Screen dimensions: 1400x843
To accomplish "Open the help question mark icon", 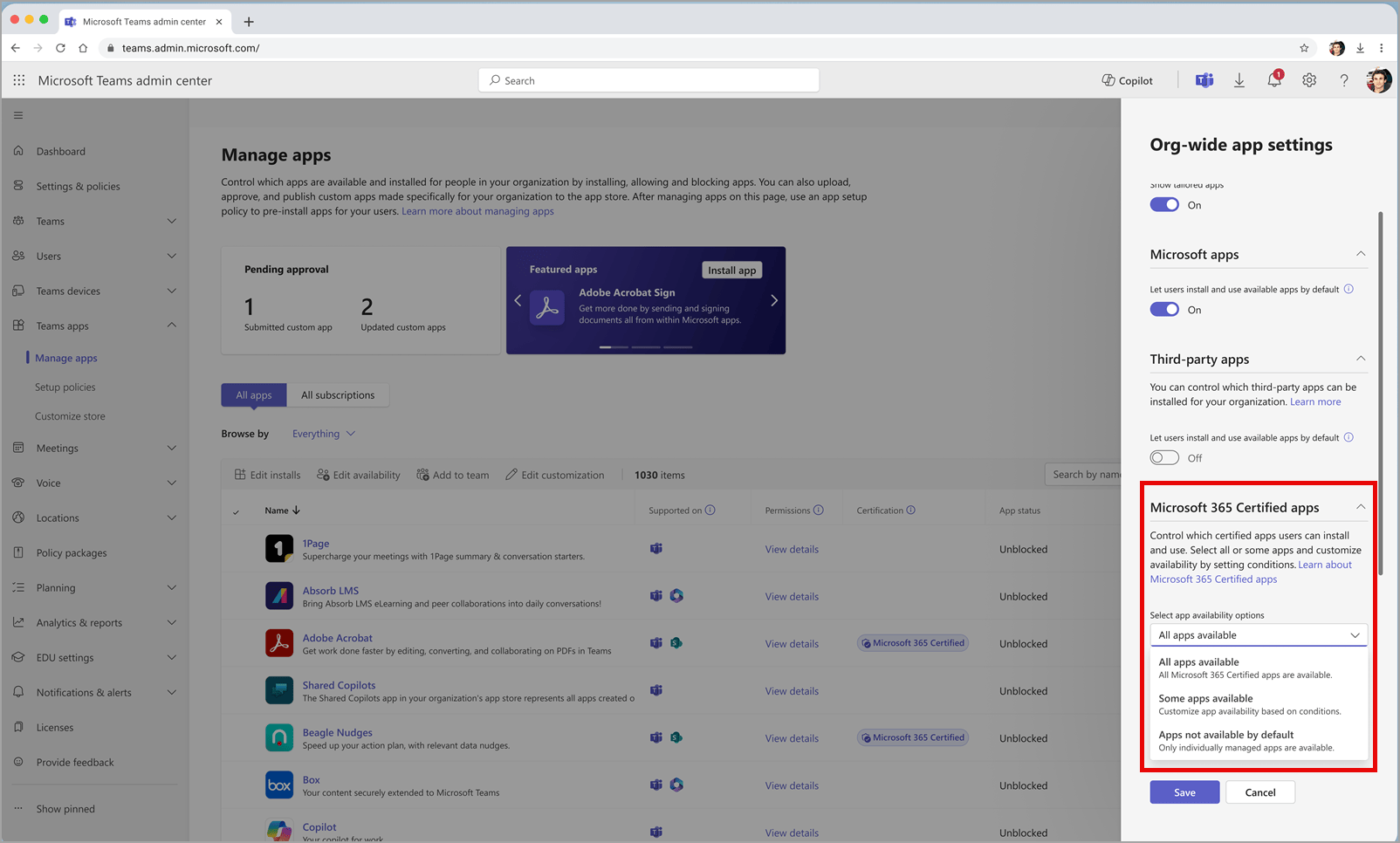I will [1344, 80].
